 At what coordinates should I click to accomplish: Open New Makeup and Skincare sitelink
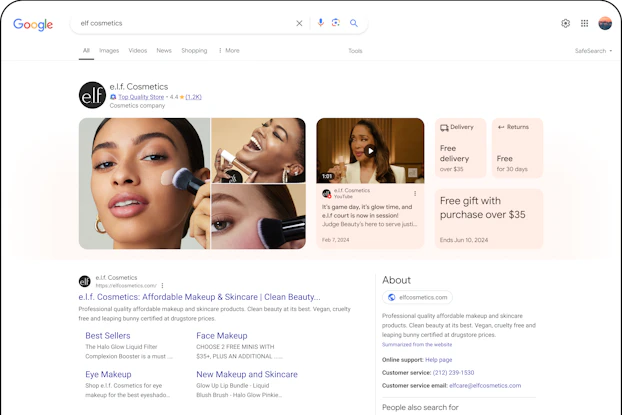tap(247, 374)
